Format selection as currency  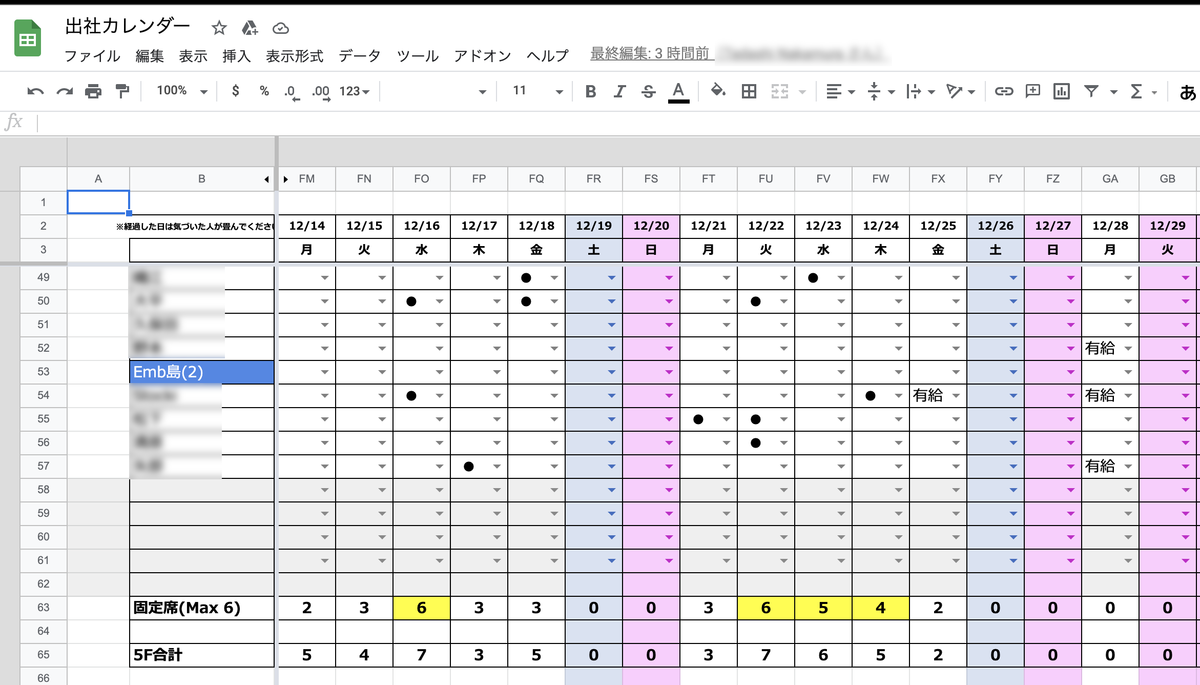pos(234,91)
